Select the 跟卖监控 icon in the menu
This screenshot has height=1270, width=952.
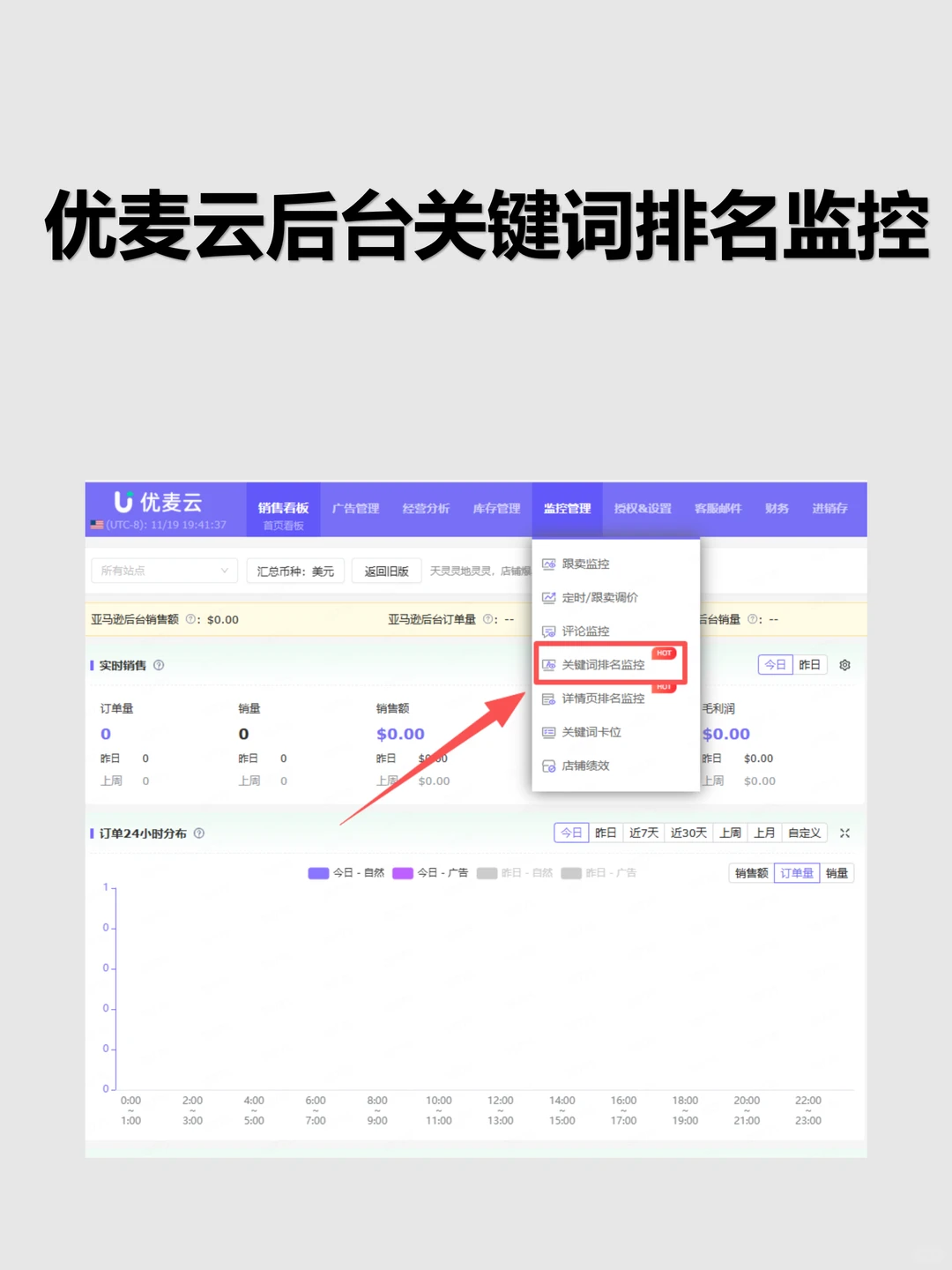(548, 564)
